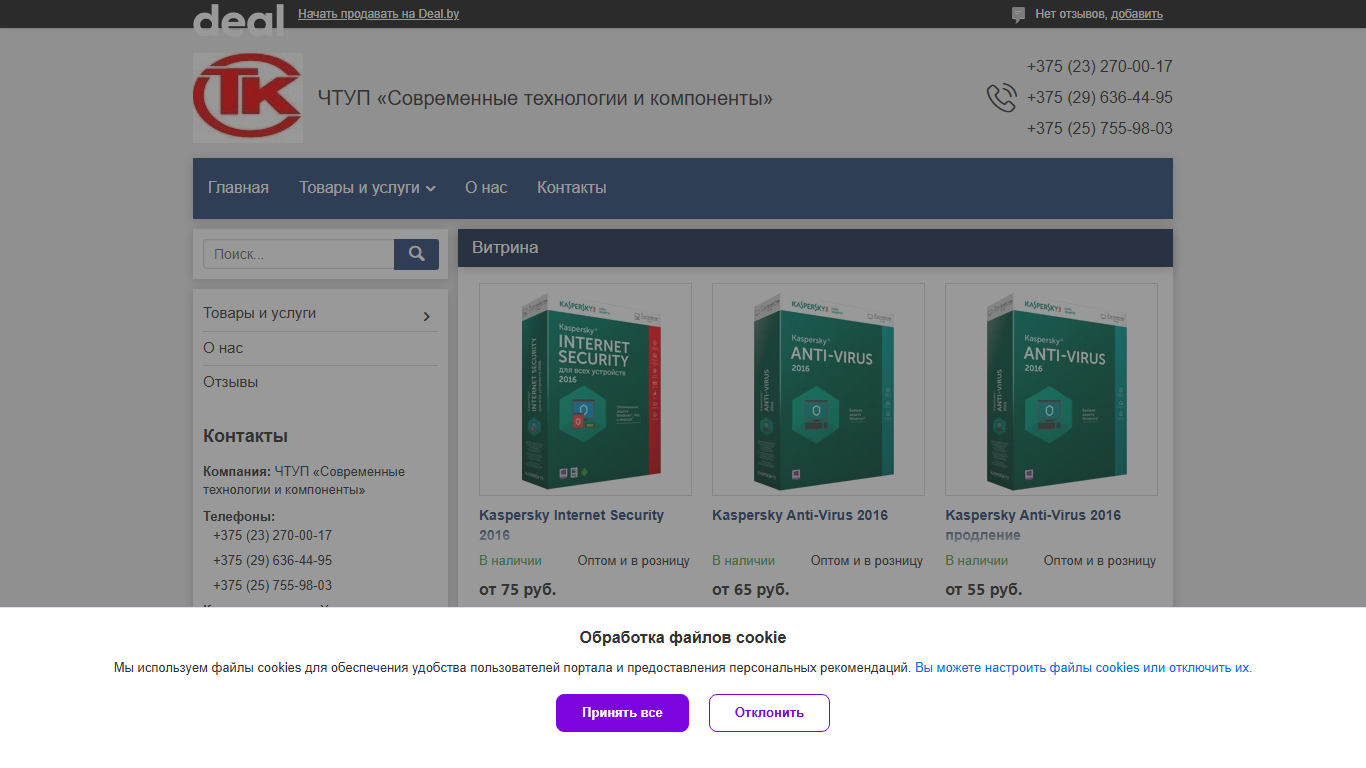Click sidebar phone +375 (29) 636-44-95
Image resolution: width=1366 pixels, height=768 pixels.
click(272, 561)
